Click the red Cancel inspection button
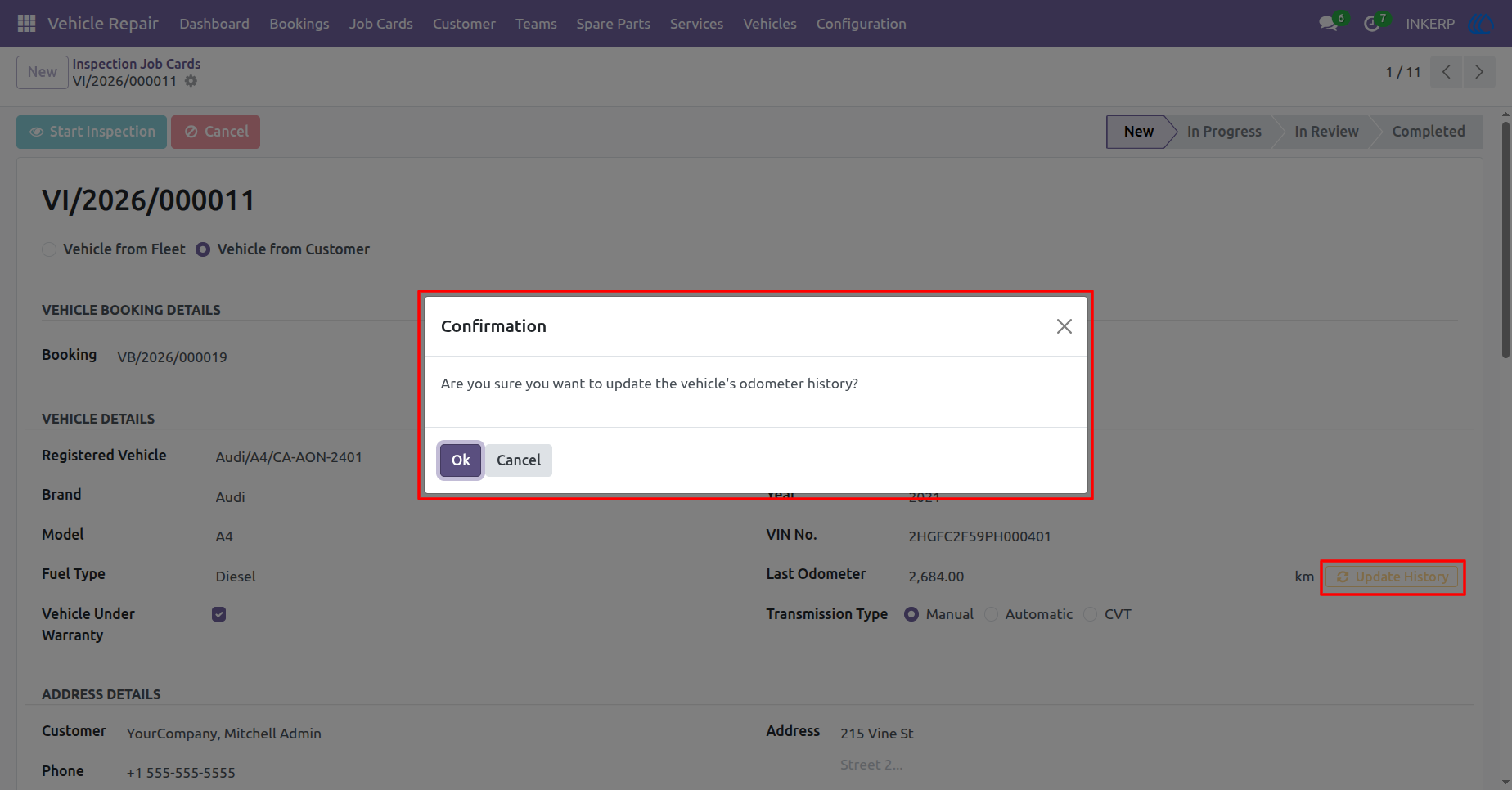This screenshot has width=1512, height=790. click(x=215, y=132)
